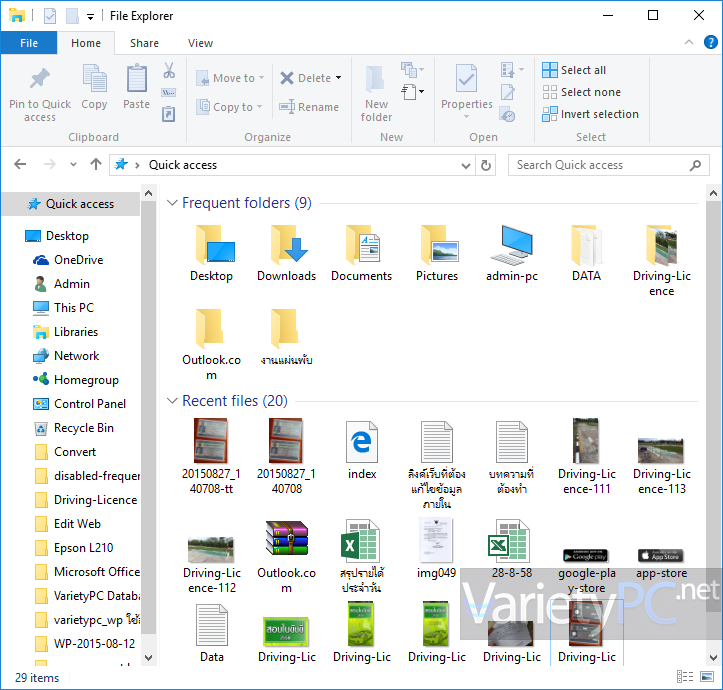The width and height of the screenshot is (723, 690).
Task: Open the Downloads frequent folder
Action: [x=286, y=254]
